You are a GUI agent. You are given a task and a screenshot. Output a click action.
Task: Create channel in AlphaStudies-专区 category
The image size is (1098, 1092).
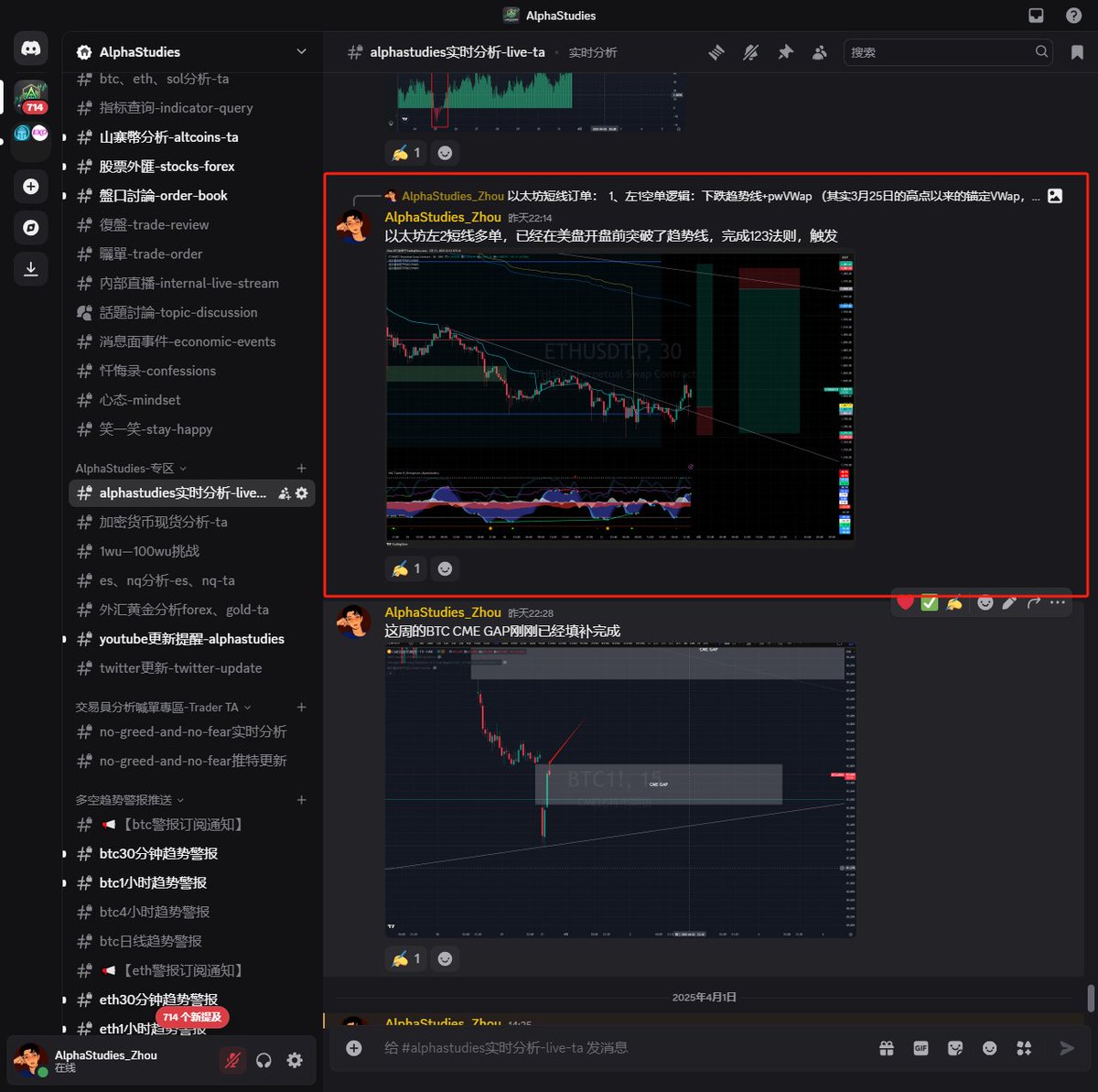tap(301, 468)
